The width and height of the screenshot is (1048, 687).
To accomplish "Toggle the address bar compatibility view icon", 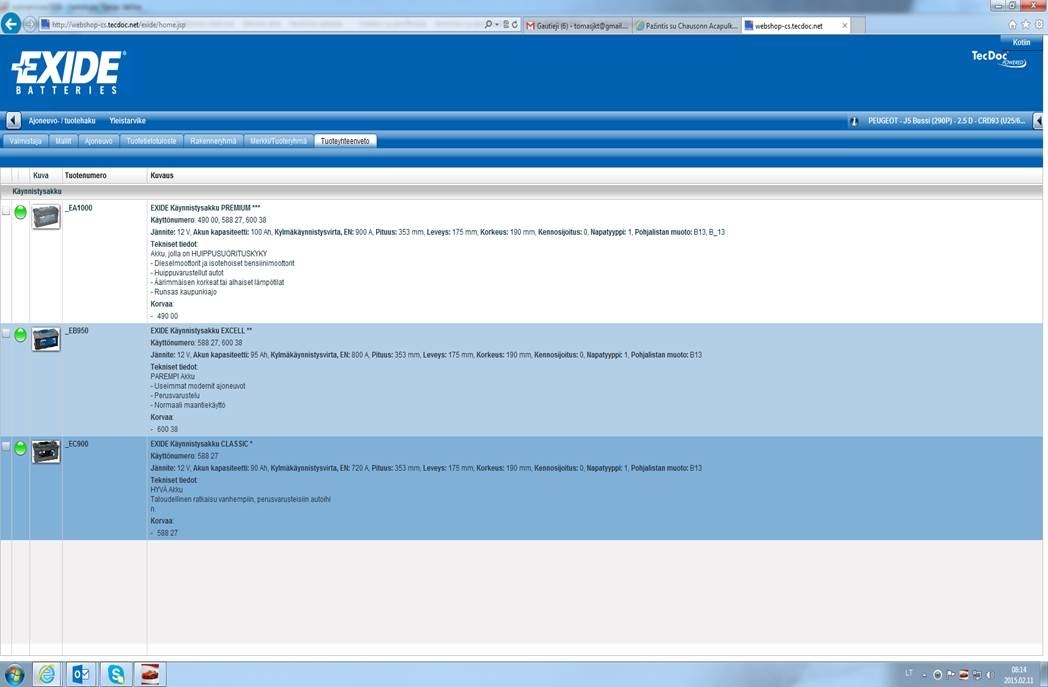I will (x=506, y=25).
